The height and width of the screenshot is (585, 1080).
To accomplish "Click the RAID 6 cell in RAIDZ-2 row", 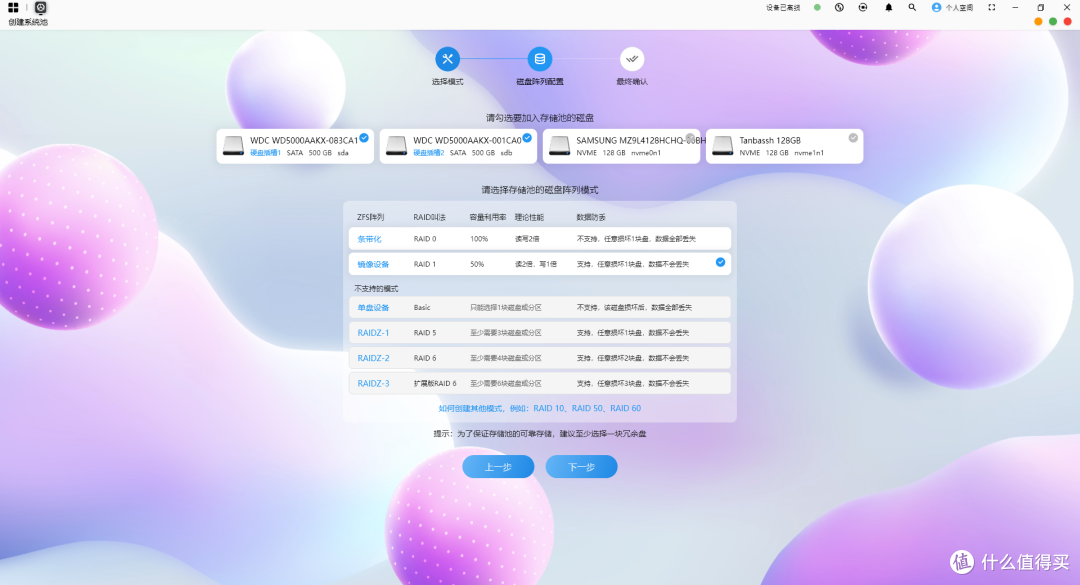I will pos(425,358).
